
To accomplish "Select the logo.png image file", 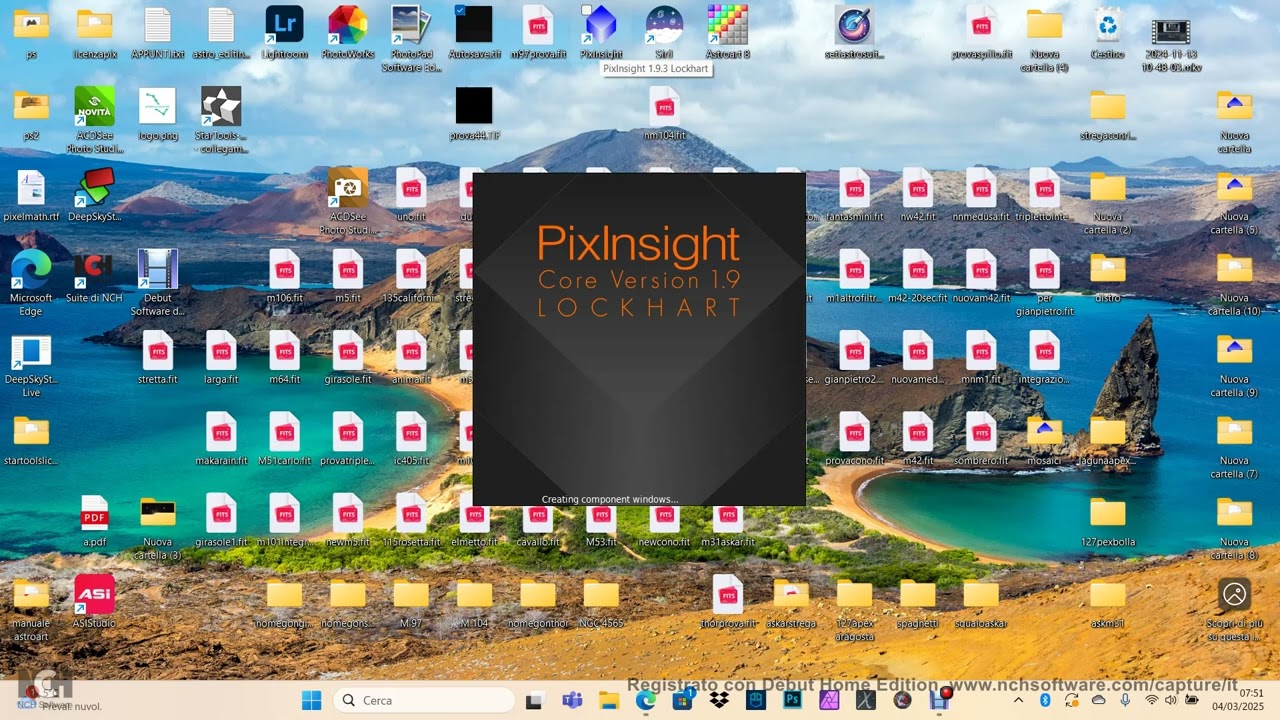I will pyautogui.click(x=157, y=105).
